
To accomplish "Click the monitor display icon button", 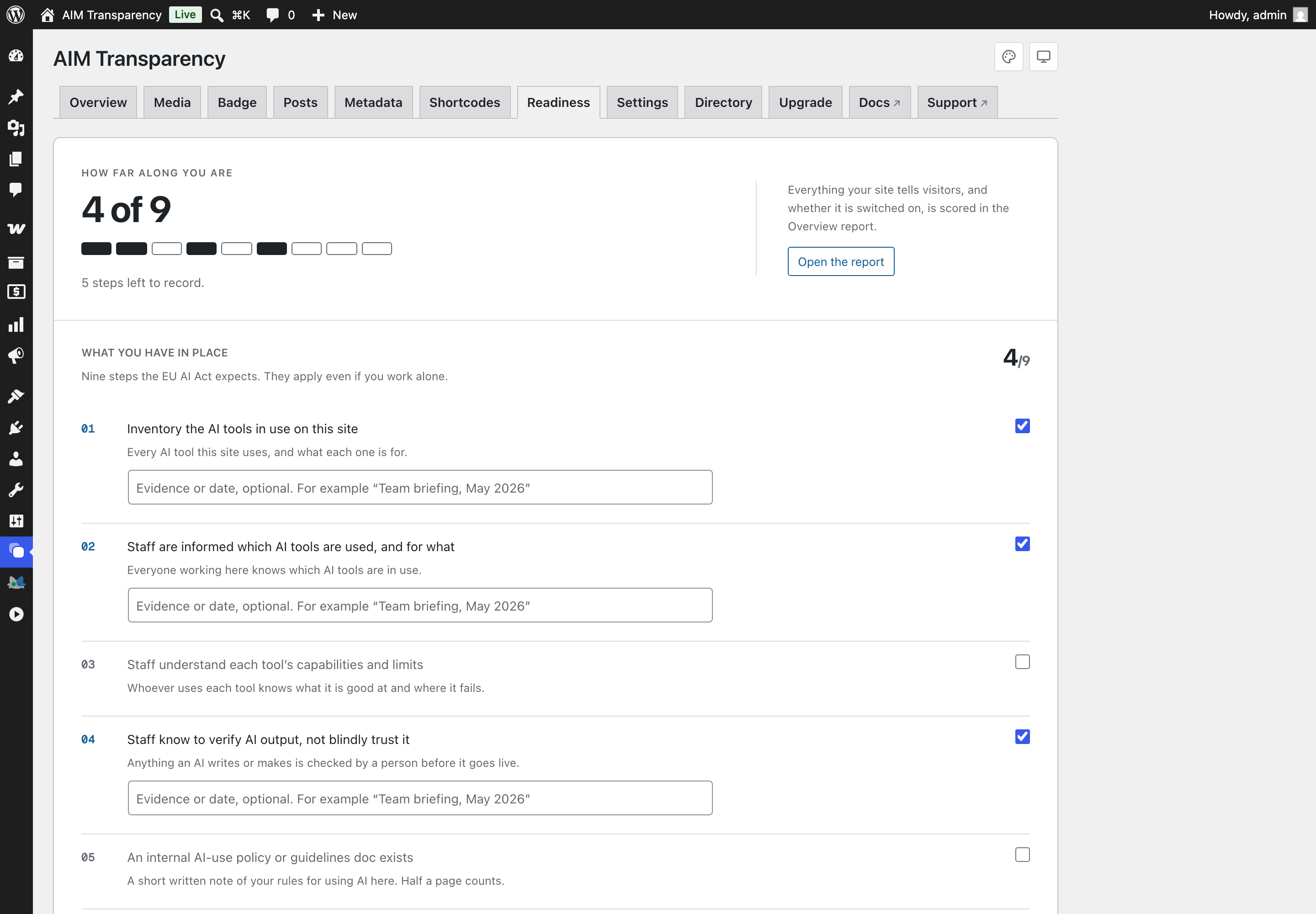I will point(1043,57).
